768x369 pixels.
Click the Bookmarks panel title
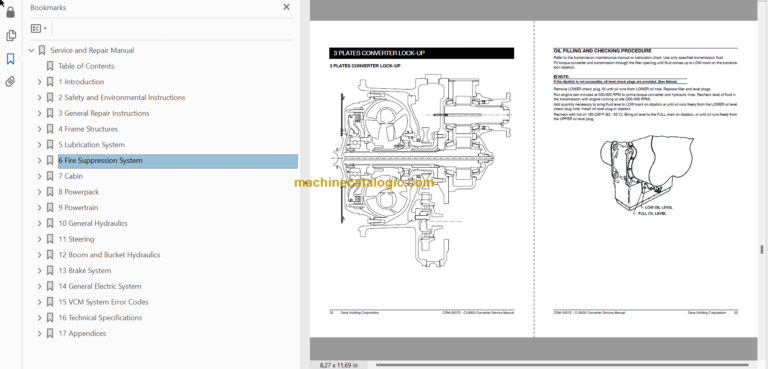click(48, 7)
